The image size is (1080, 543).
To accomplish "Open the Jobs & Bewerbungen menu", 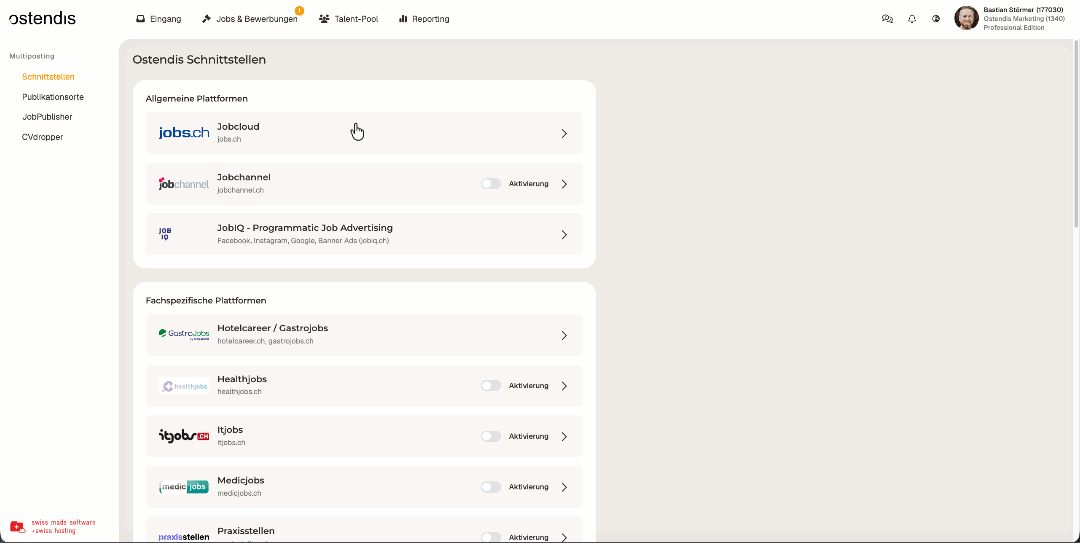I will (249, 19).
